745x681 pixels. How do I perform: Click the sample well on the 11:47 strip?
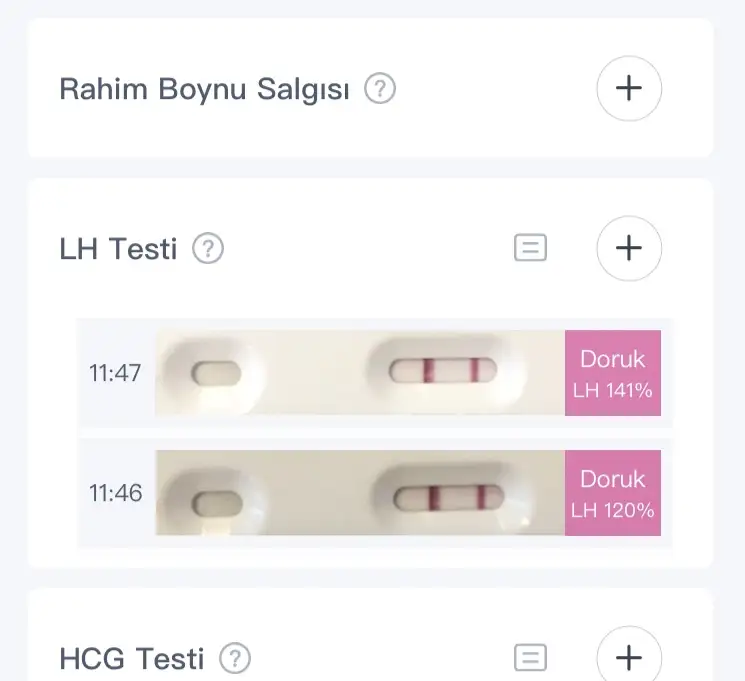point(217,373)
